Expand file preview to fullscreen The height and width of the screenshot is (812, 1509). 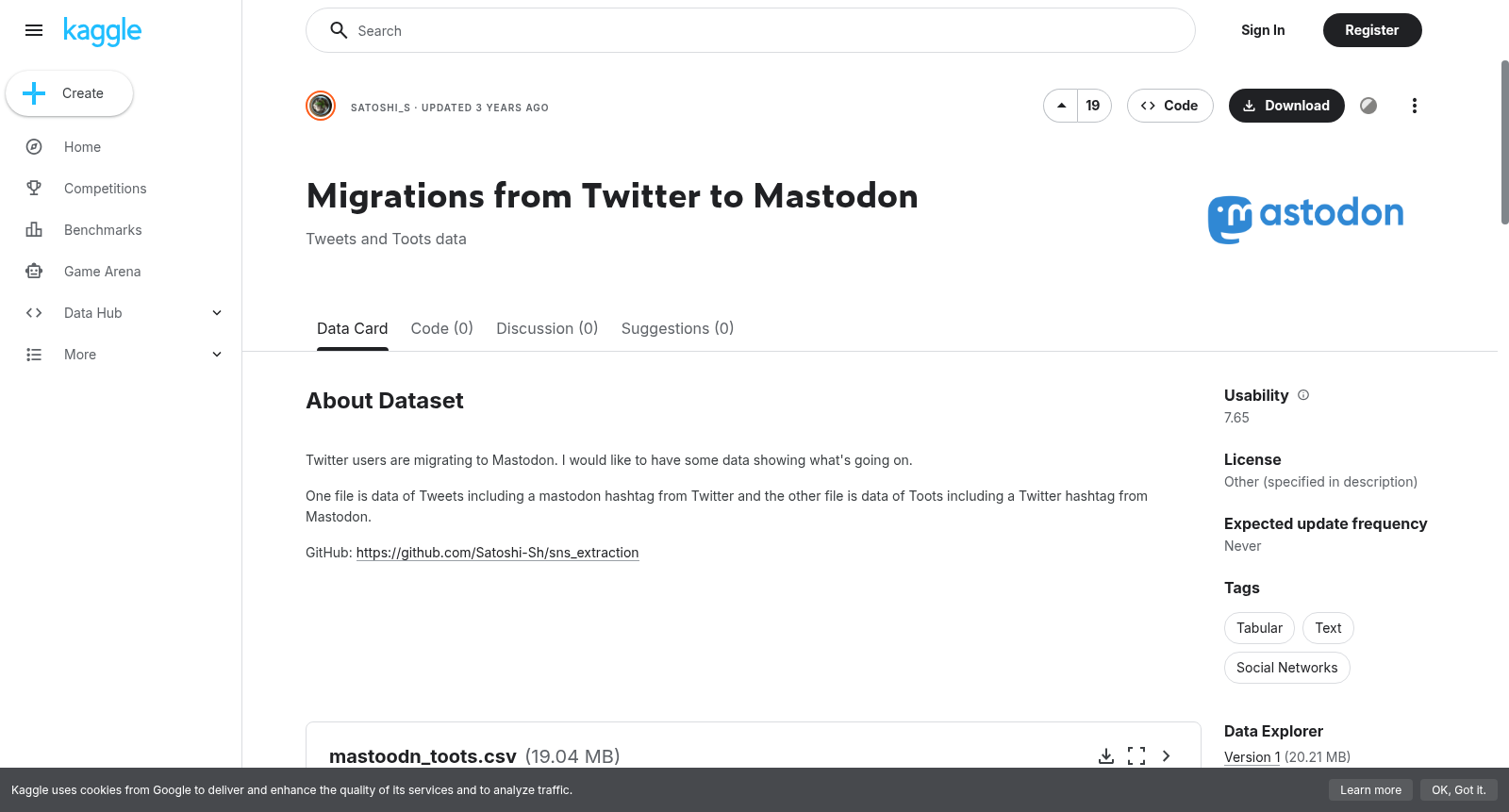(1136, 756)
